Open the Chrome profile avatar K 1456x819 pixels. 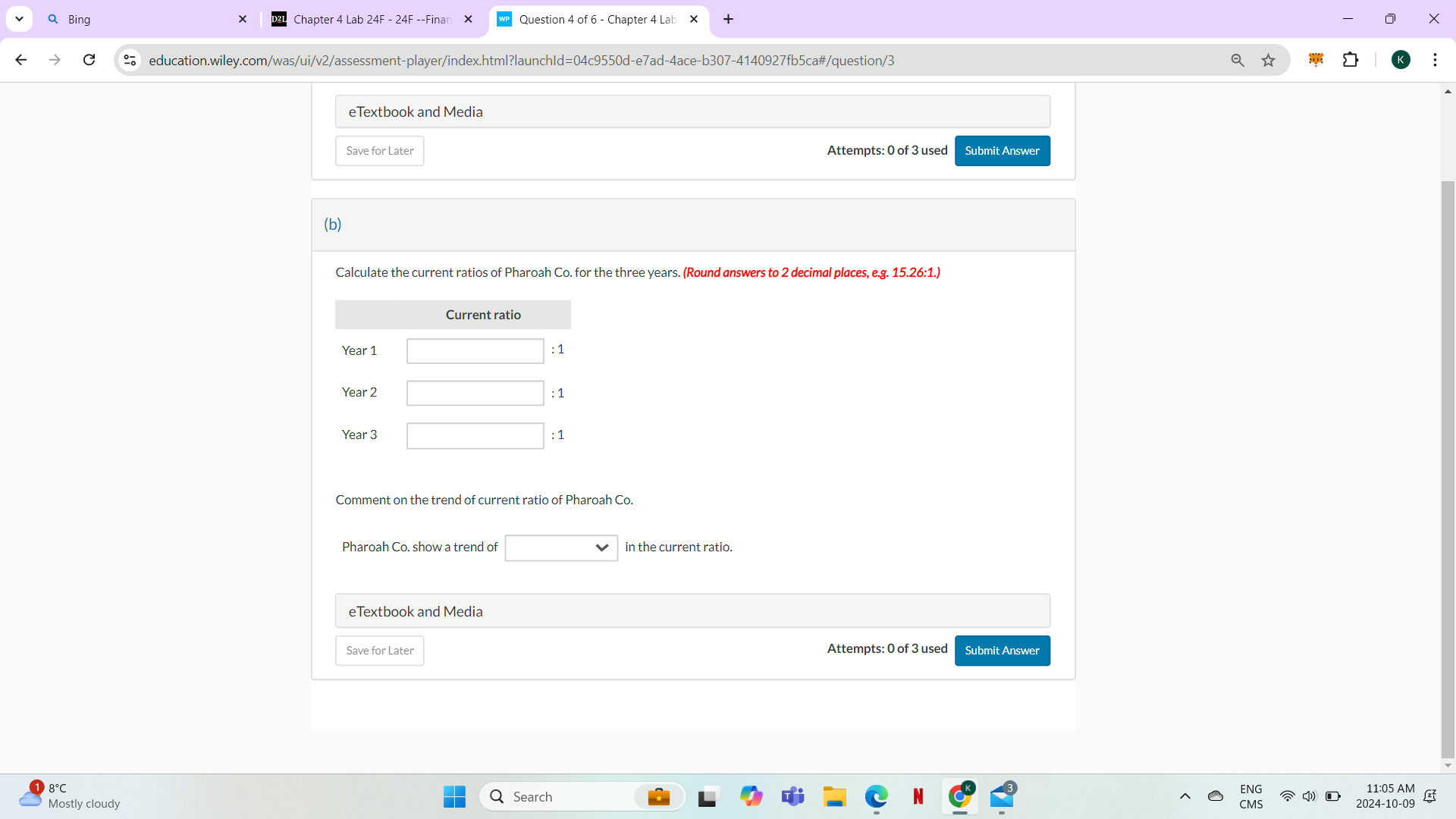pos(1401,59)
